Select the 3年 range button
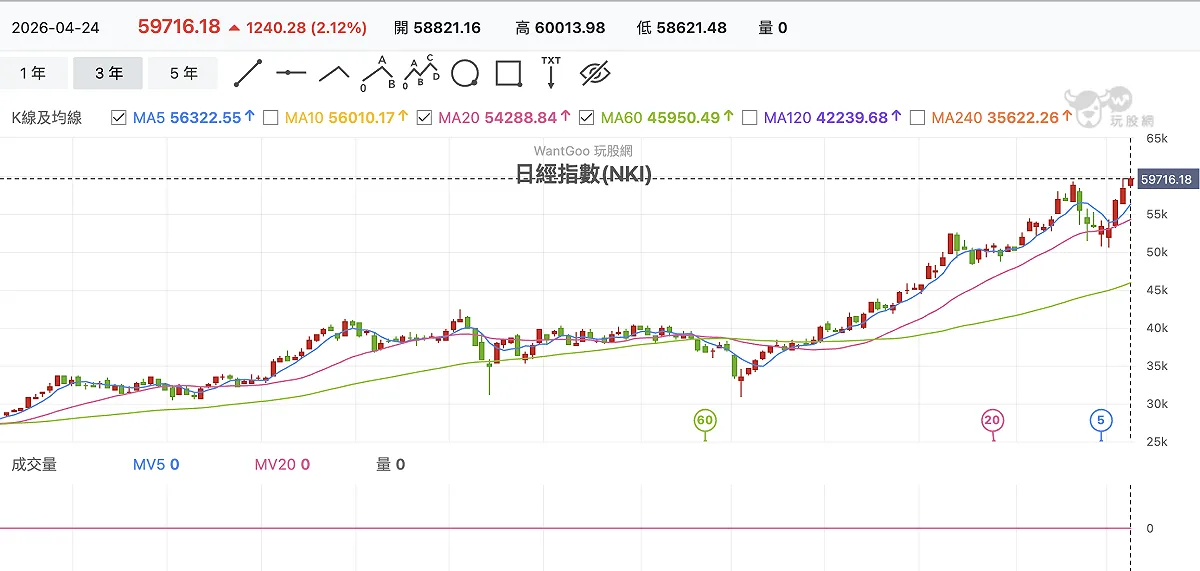This screenshot has width=1200, height=571. (x=109, y=73)
